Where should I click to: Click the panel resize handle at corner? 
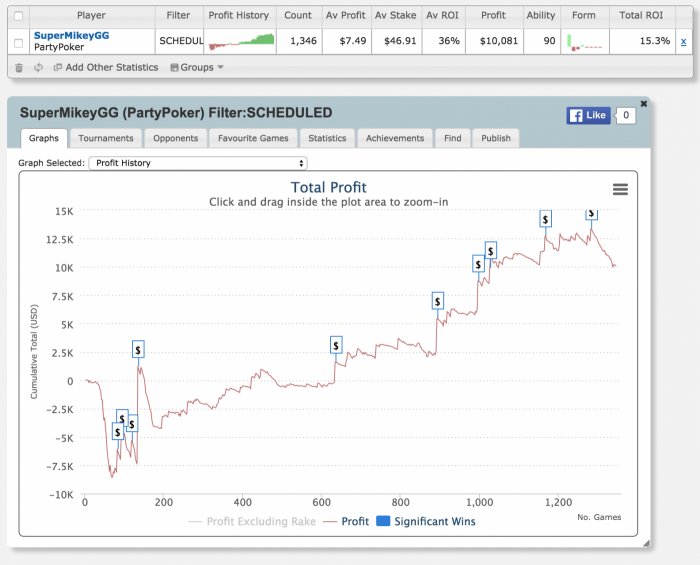[x=646, y=543]
